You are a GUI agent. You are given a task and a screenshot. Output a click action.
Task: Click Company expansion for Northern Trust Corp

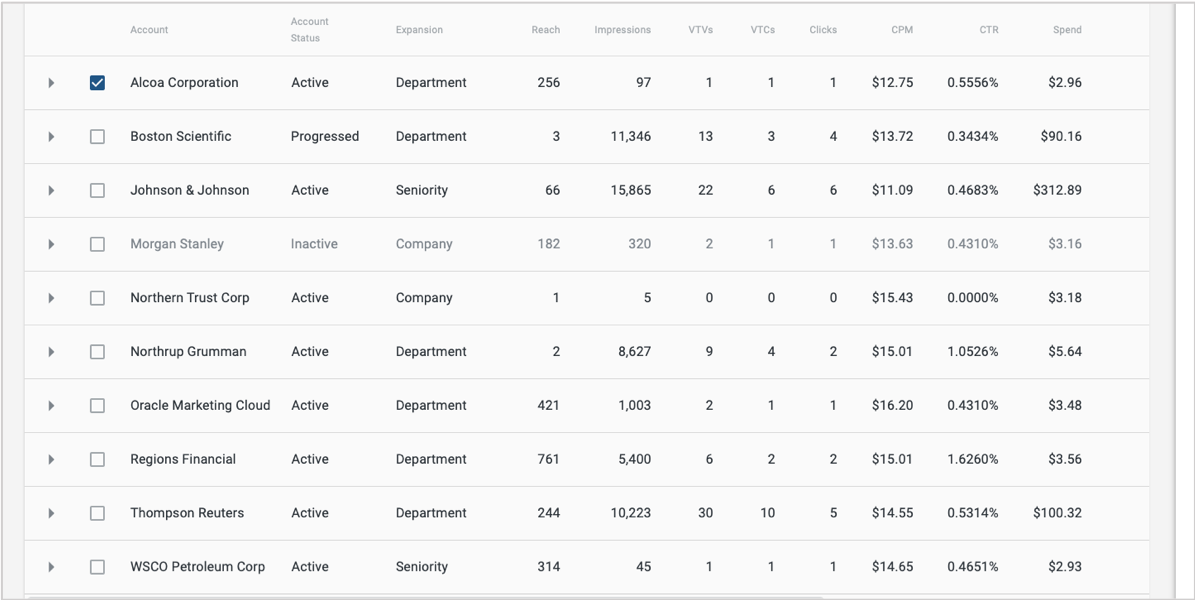pos(424,298)
